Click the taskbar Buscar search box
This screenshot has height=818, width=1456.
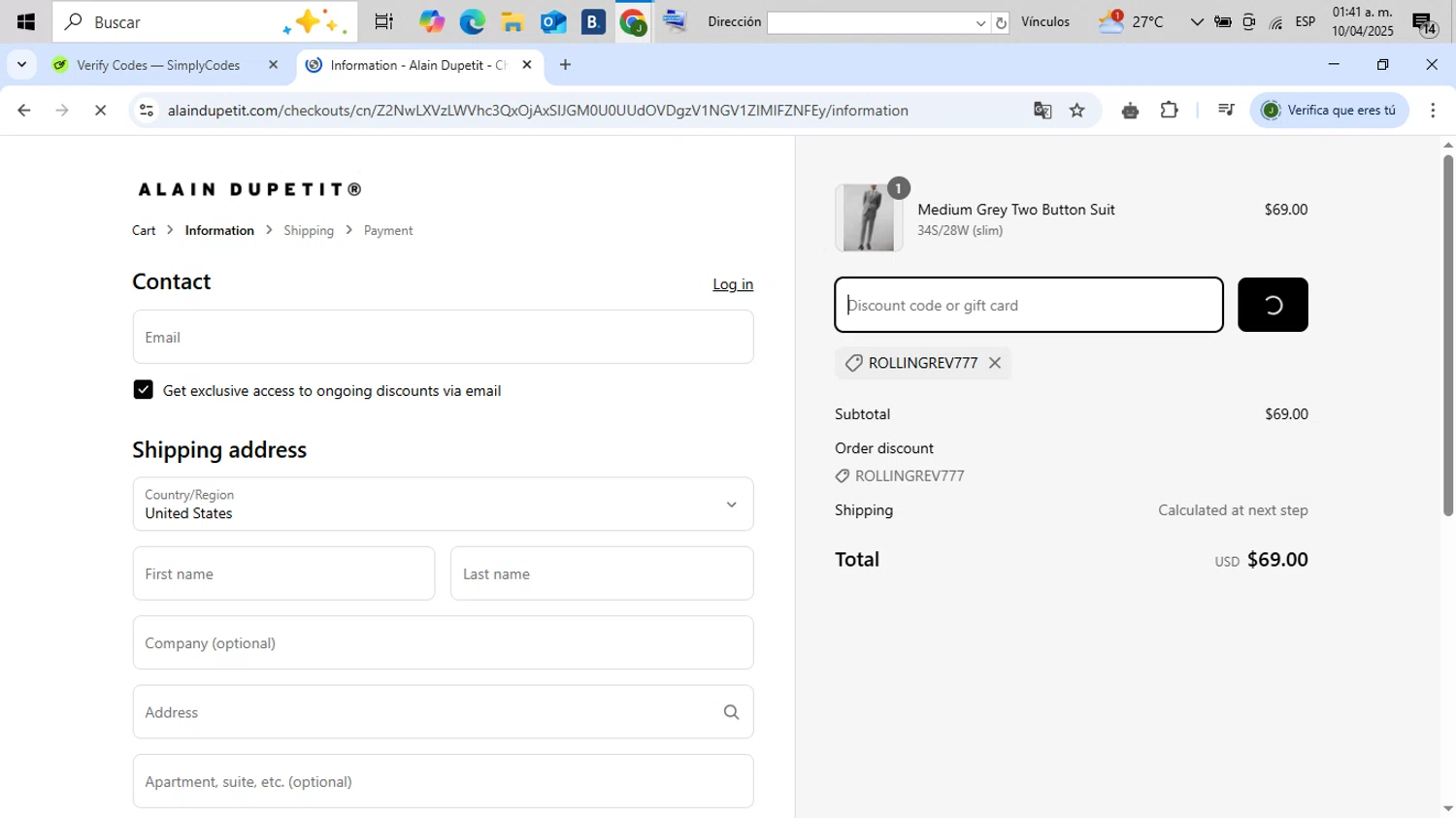tap(205, 21)
